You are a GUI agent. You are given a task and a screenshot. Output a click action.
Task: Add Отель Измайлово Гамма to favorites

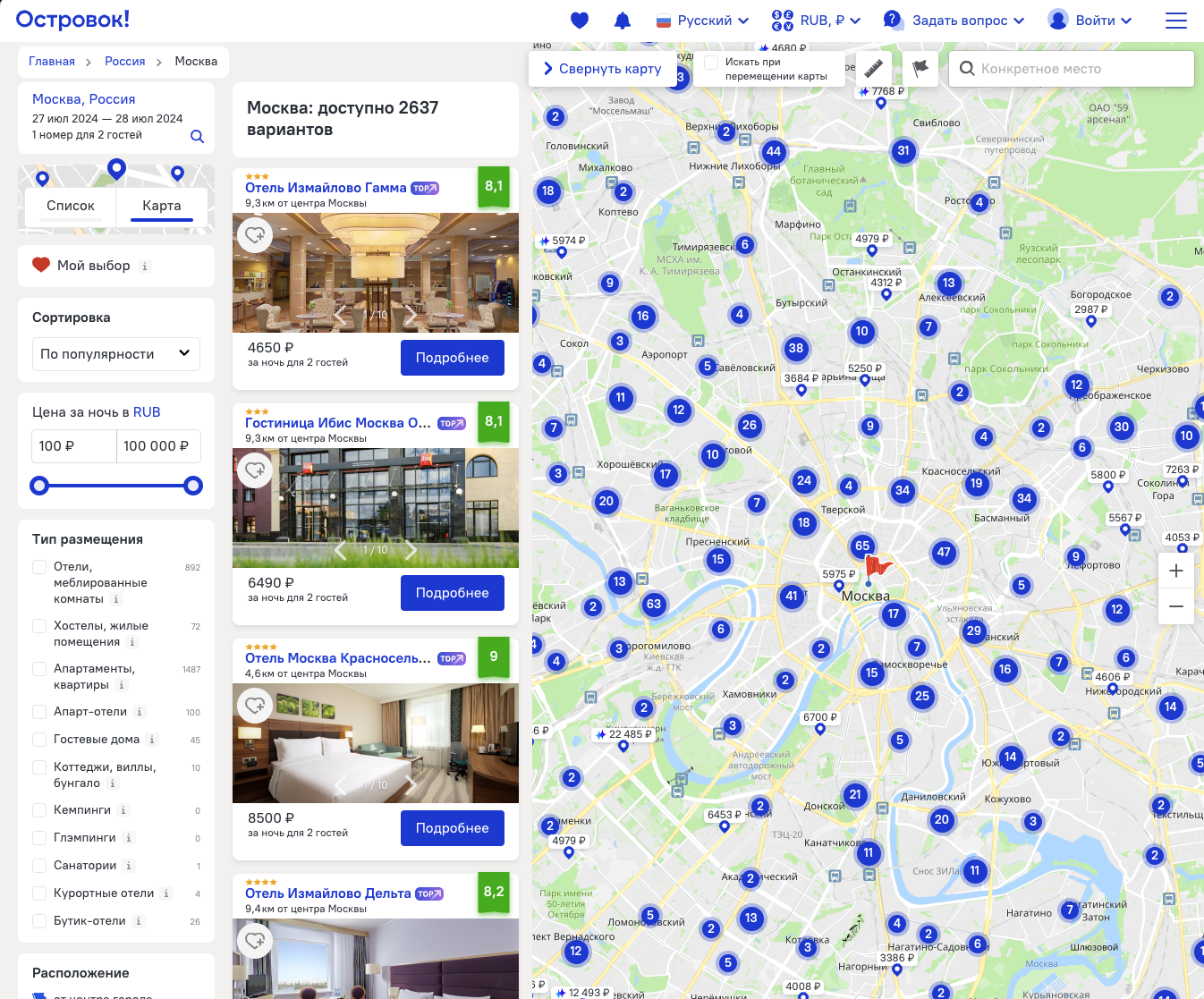point(255,234)
